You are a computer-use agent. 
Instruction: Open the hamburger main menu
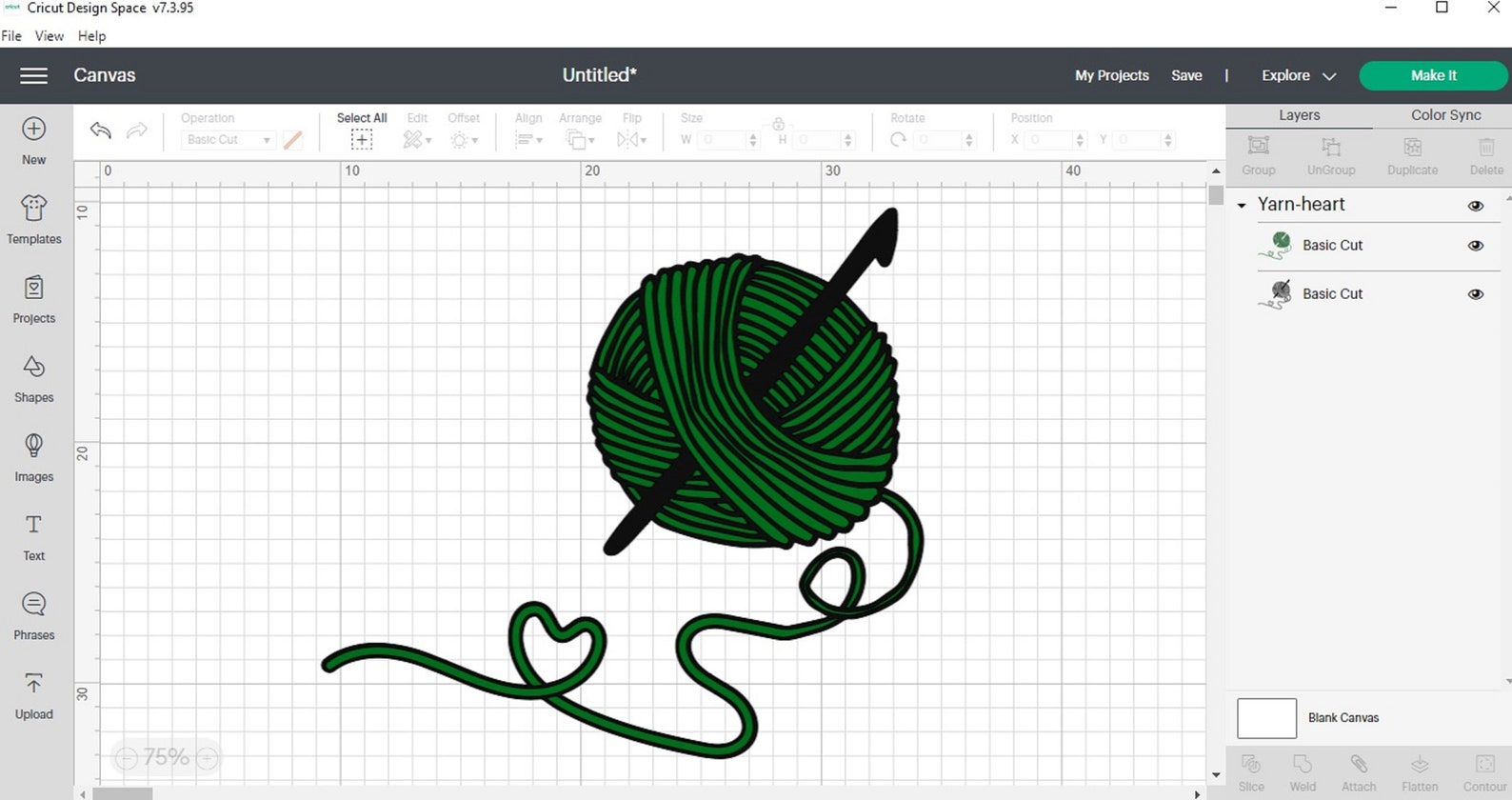33,75
